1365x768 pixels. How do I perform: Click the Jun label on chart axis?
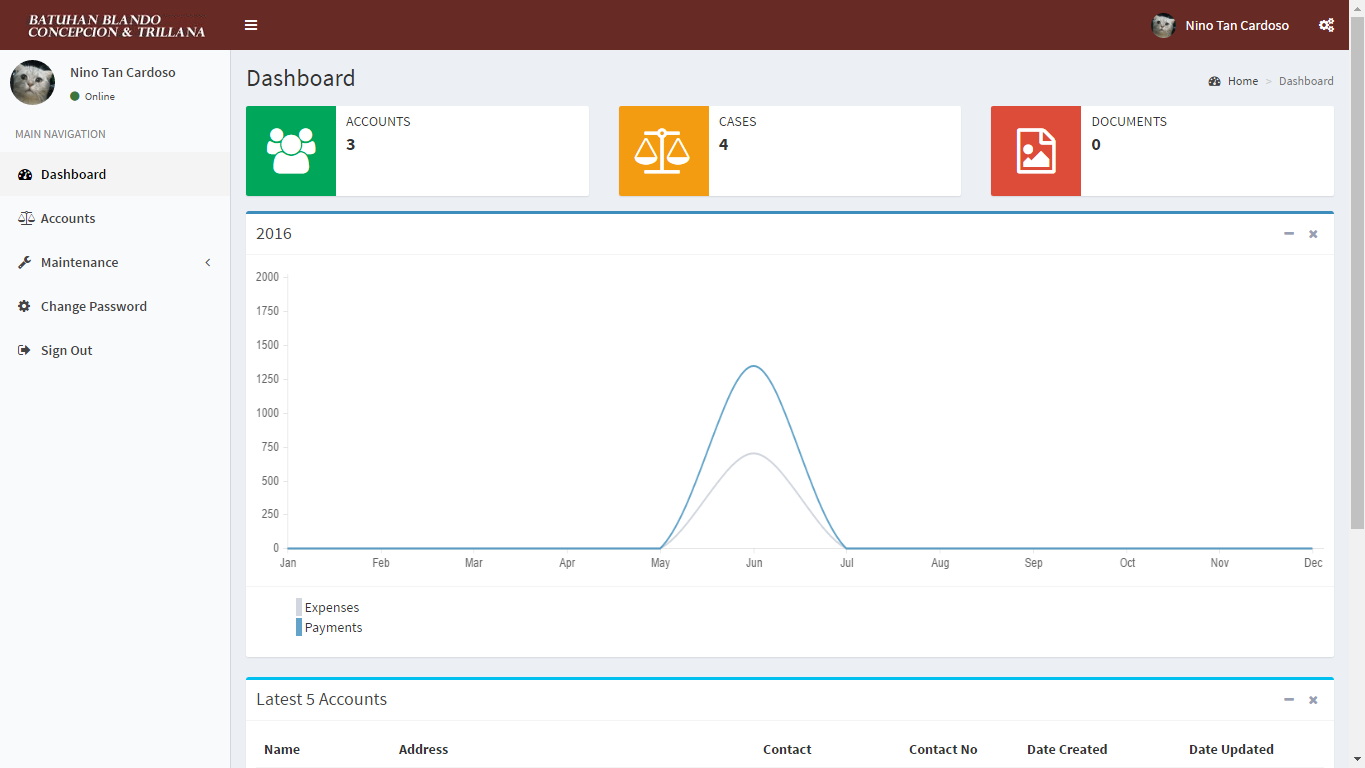[754, 563]
